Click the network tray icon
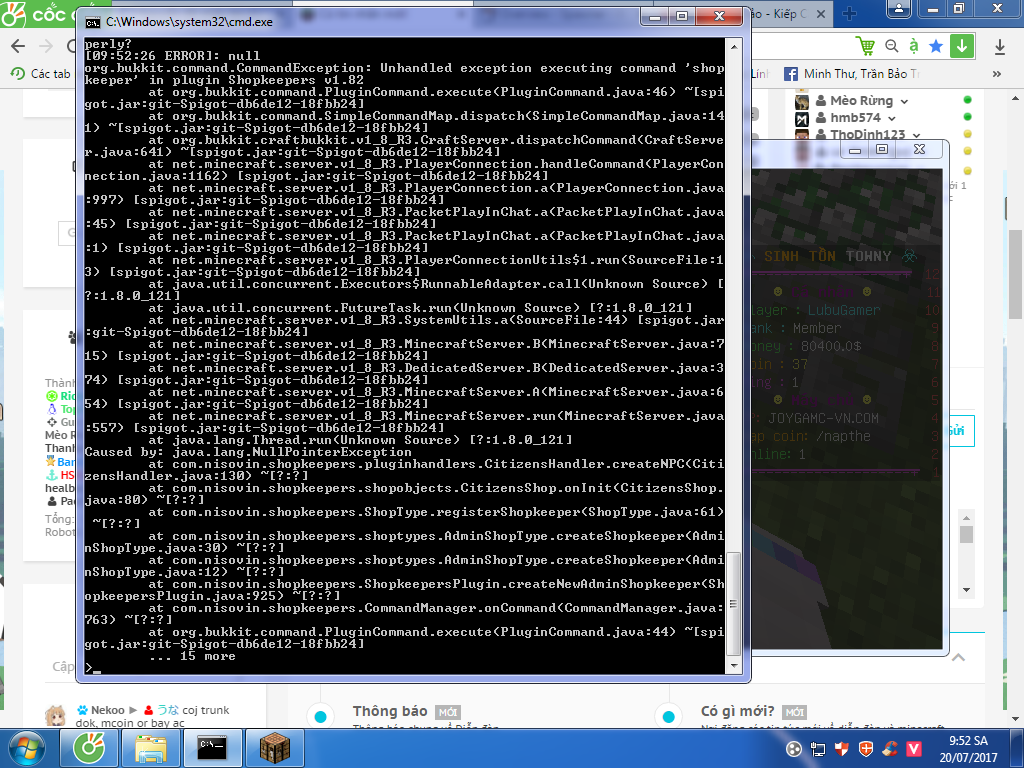This screenshot has height=768, width=1024. coord(818,749)
